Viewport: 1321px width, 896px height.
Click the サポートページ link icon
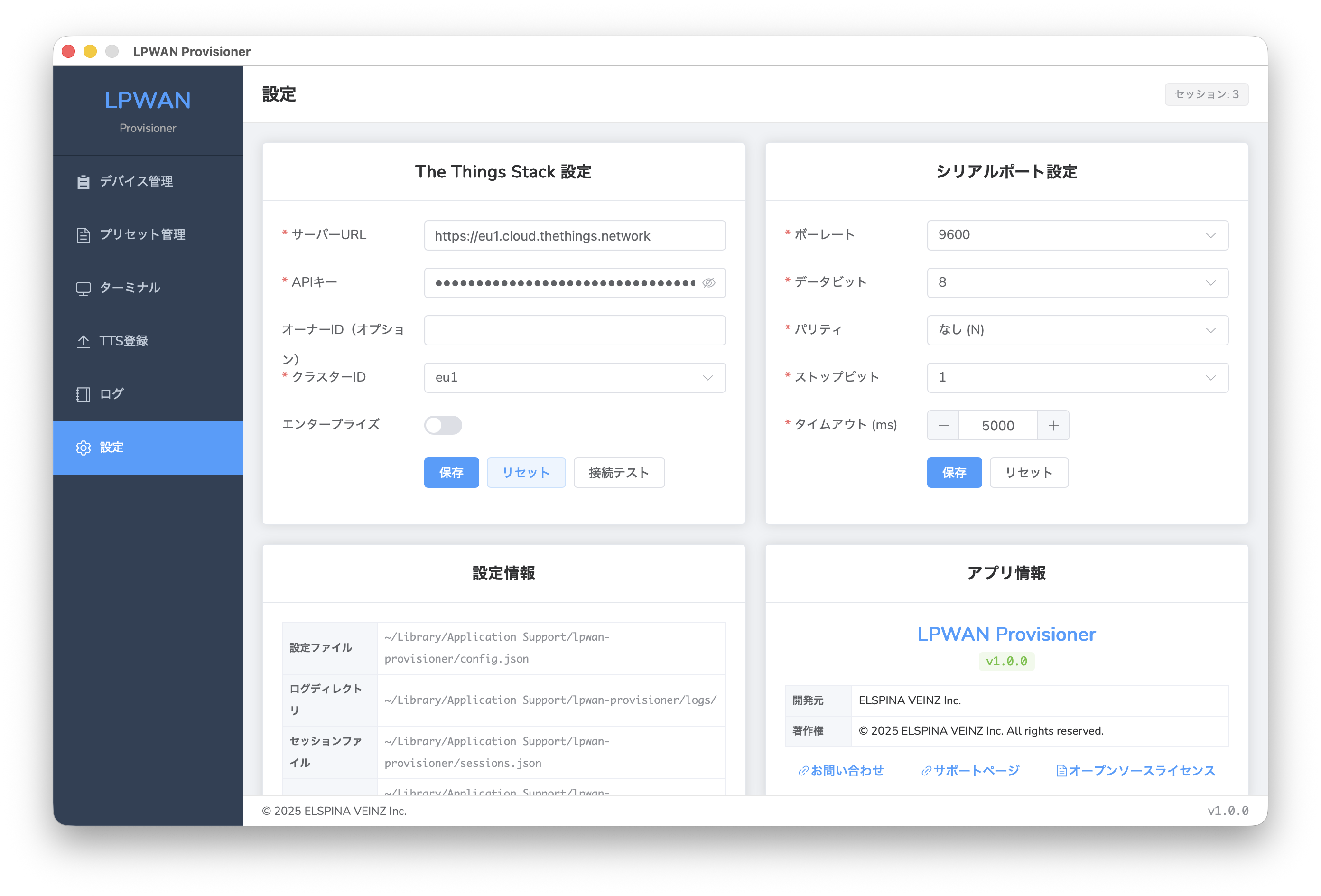click(x=927, y=770)
